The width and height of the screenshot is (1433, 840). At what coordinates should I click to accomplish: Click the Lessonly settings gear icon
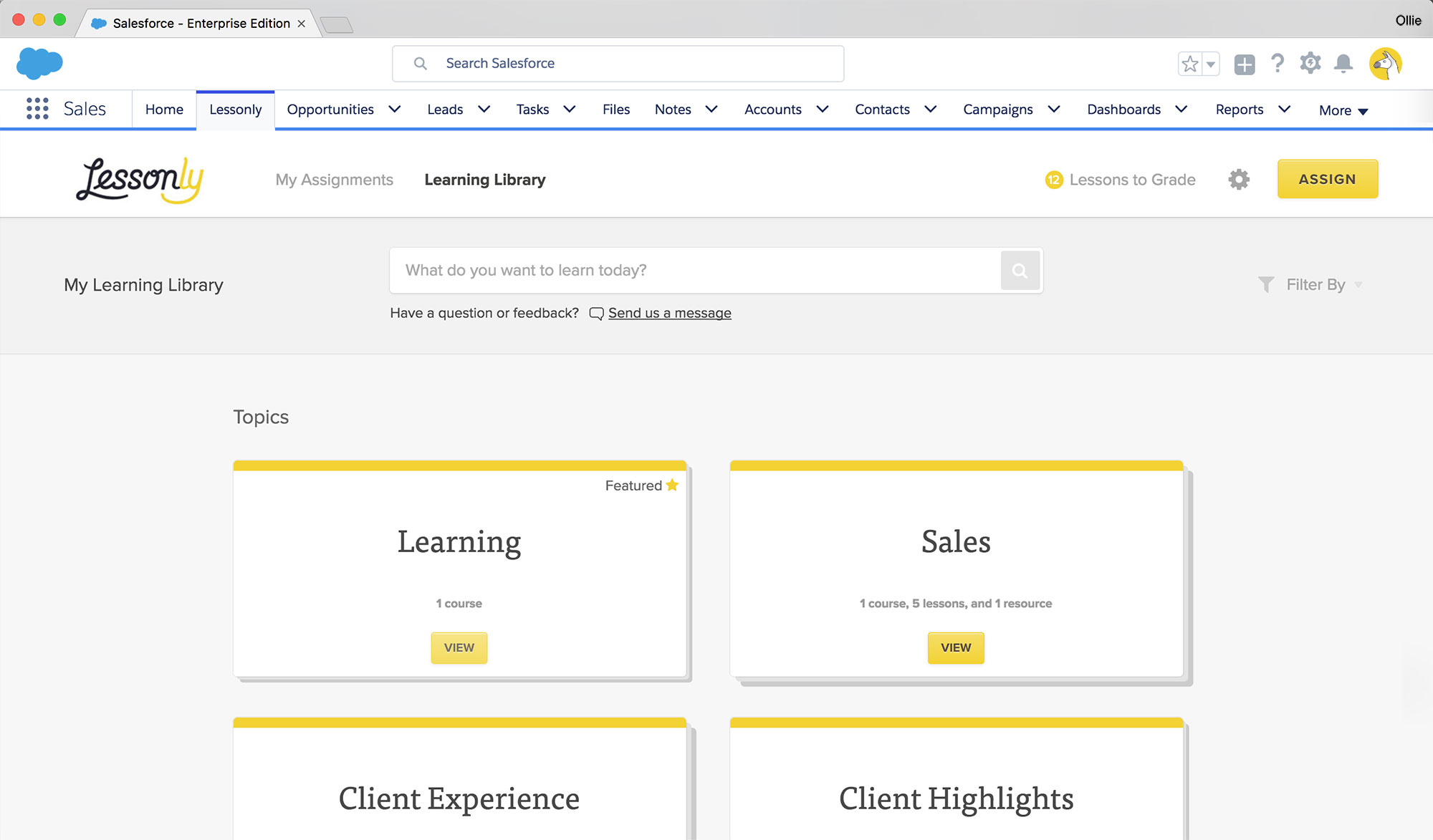pos(1239,179)
